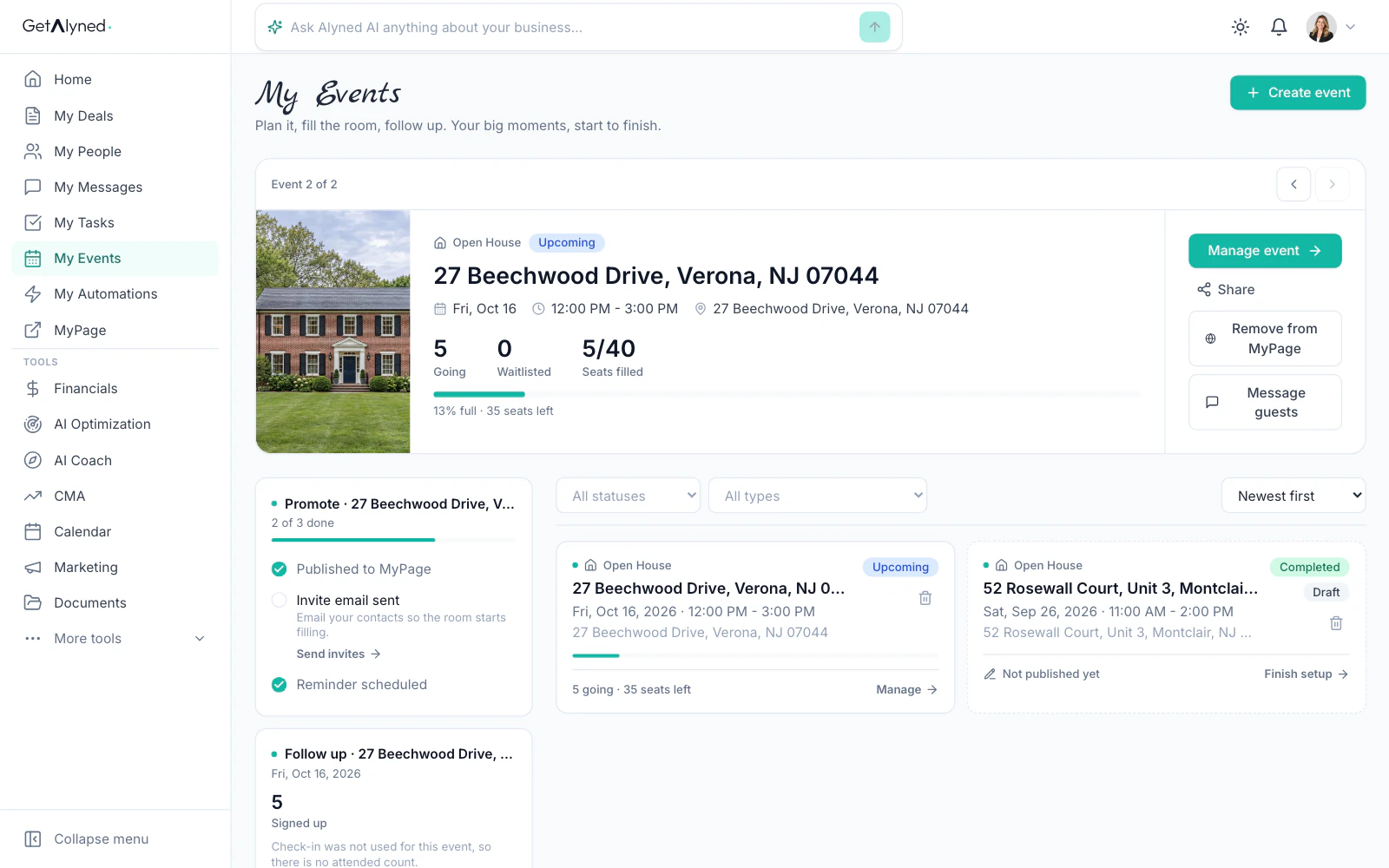1389x868 pixels.
Task: Delete the 52 Rosewall Court event card
Action: tap(1336, 623)
